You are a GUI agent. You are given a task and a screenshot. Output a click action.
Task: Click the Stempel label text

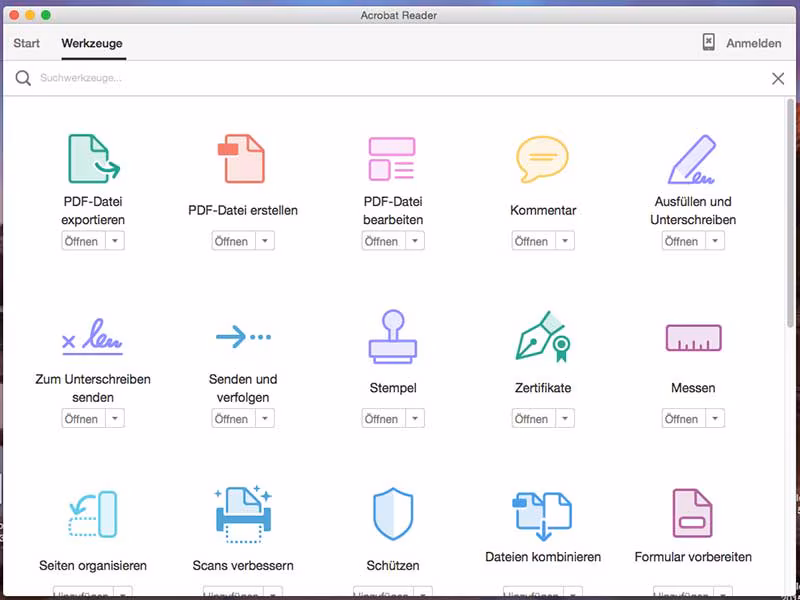pos(393,388)
